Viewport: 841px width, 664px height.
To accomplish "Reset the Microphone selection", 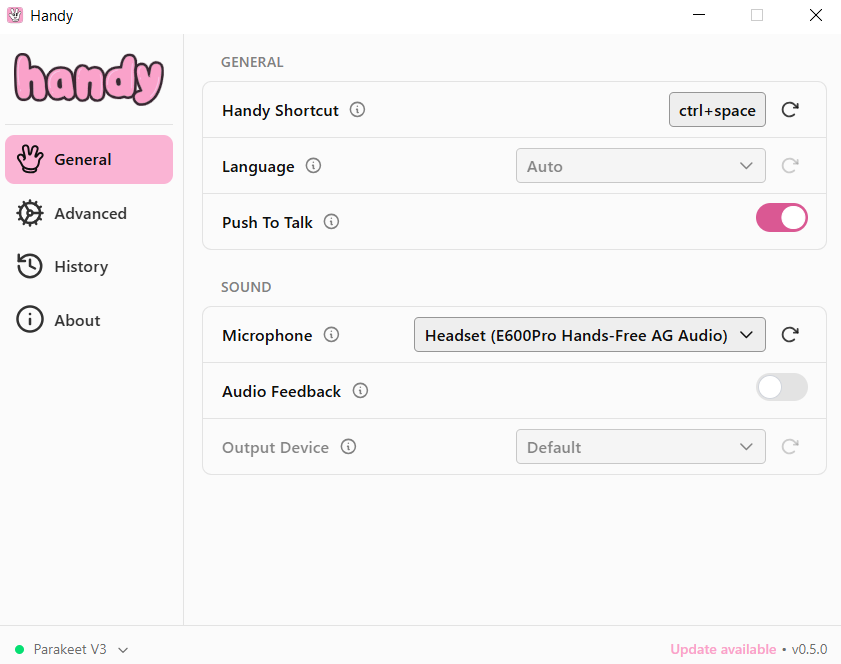I will pos(789,335).
